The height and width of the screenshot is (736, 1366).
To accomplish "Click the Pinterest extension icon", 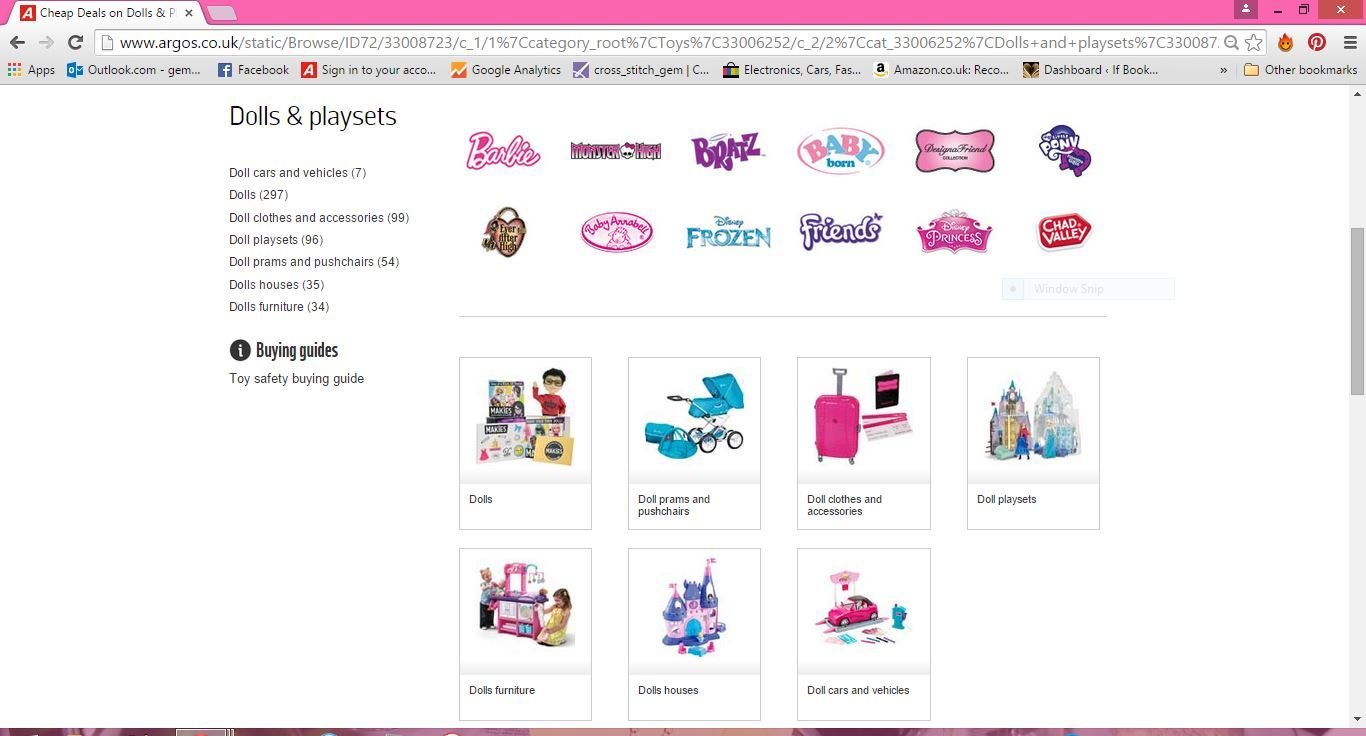I will (1317, 42).
